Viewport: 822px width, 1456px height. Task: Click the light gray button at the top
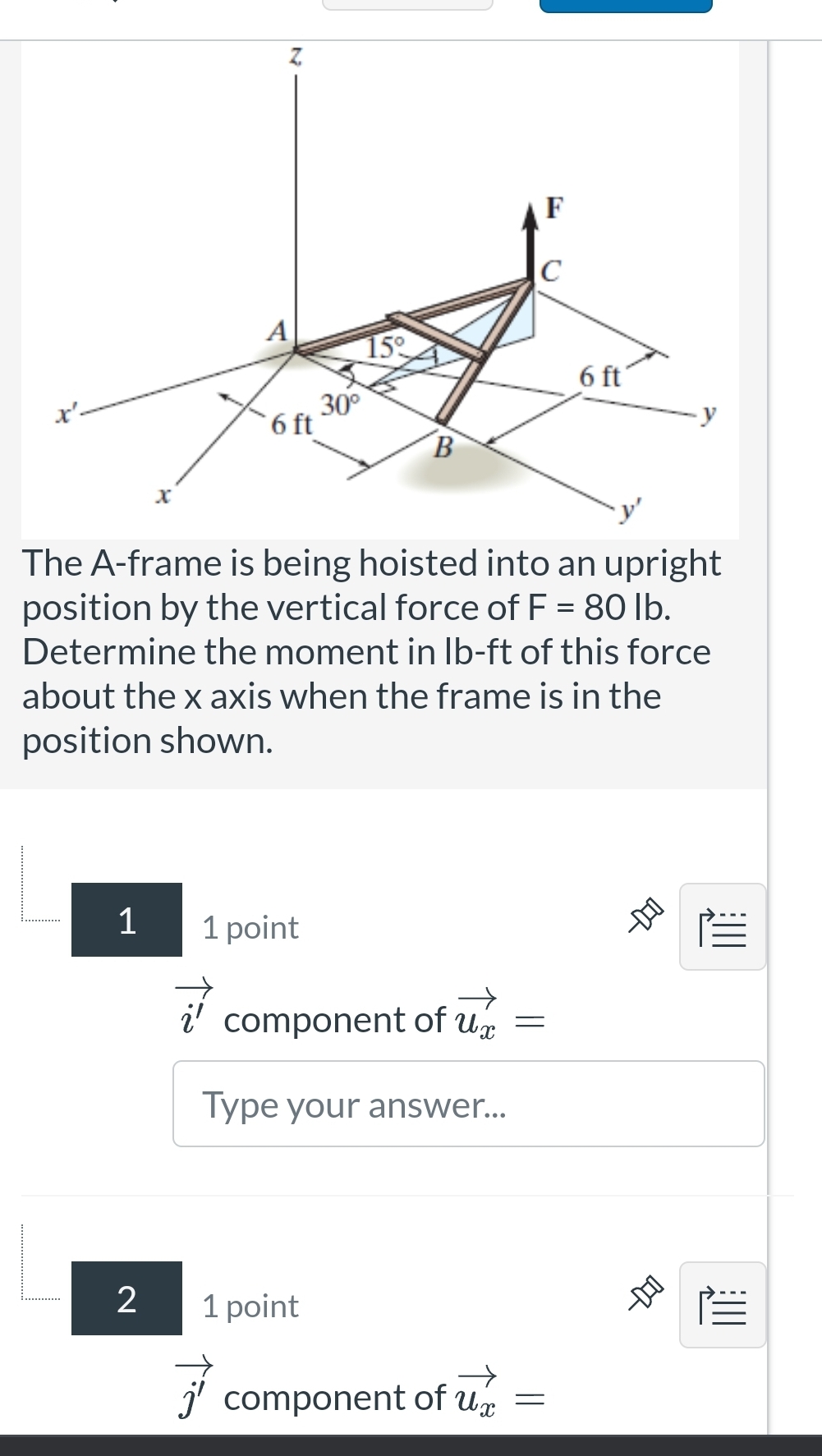point(406,6)
